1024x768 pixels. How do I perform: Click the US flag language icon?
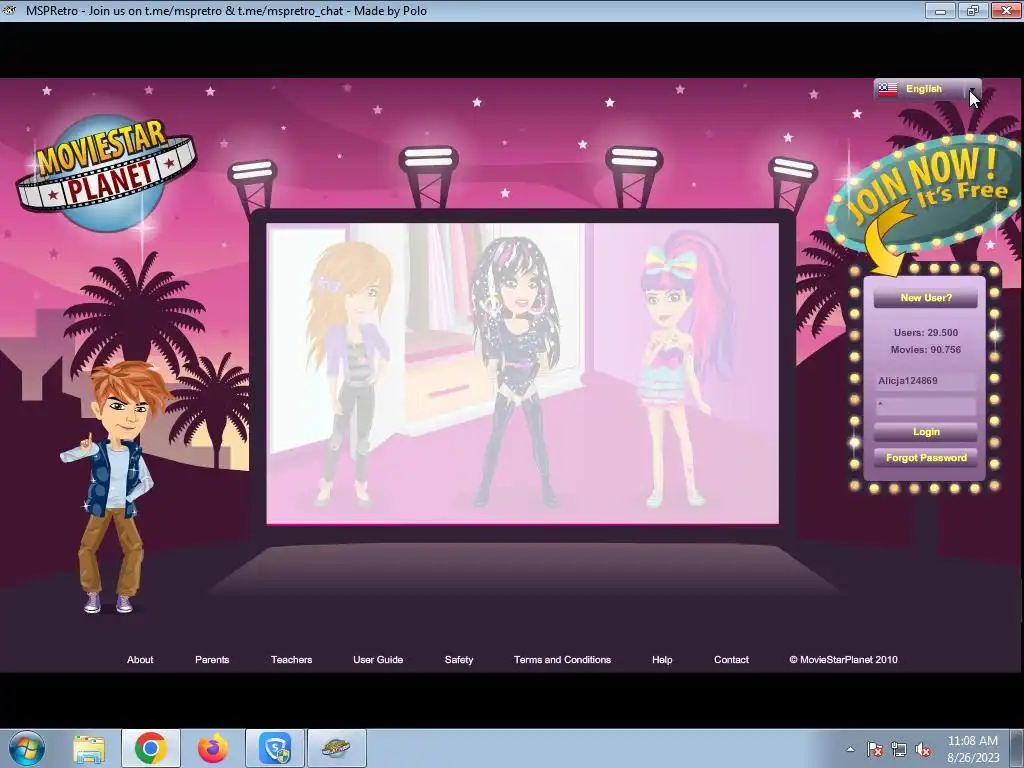888,89
